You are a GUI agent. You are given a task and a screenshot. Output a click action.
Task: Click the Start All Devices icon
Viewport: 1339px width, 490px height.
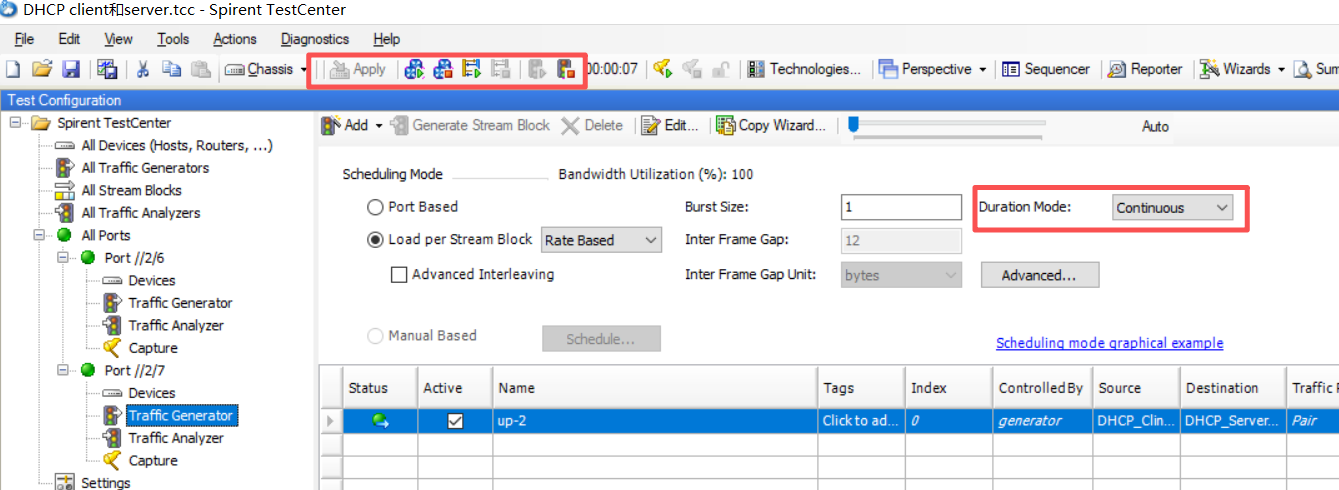pyautogui.click(x=414, y=69)
